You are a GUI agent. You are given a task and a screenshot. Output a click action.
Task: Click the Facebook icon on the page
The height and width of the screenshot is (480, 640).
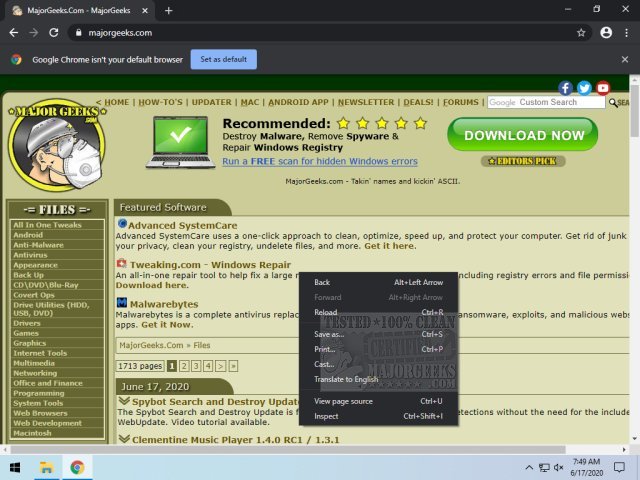[x=566, y=88]
